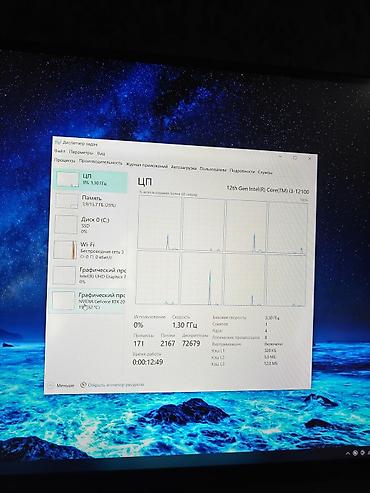Click the large ЦП heading above the graphs
The image size is (370, 493).
145,182
